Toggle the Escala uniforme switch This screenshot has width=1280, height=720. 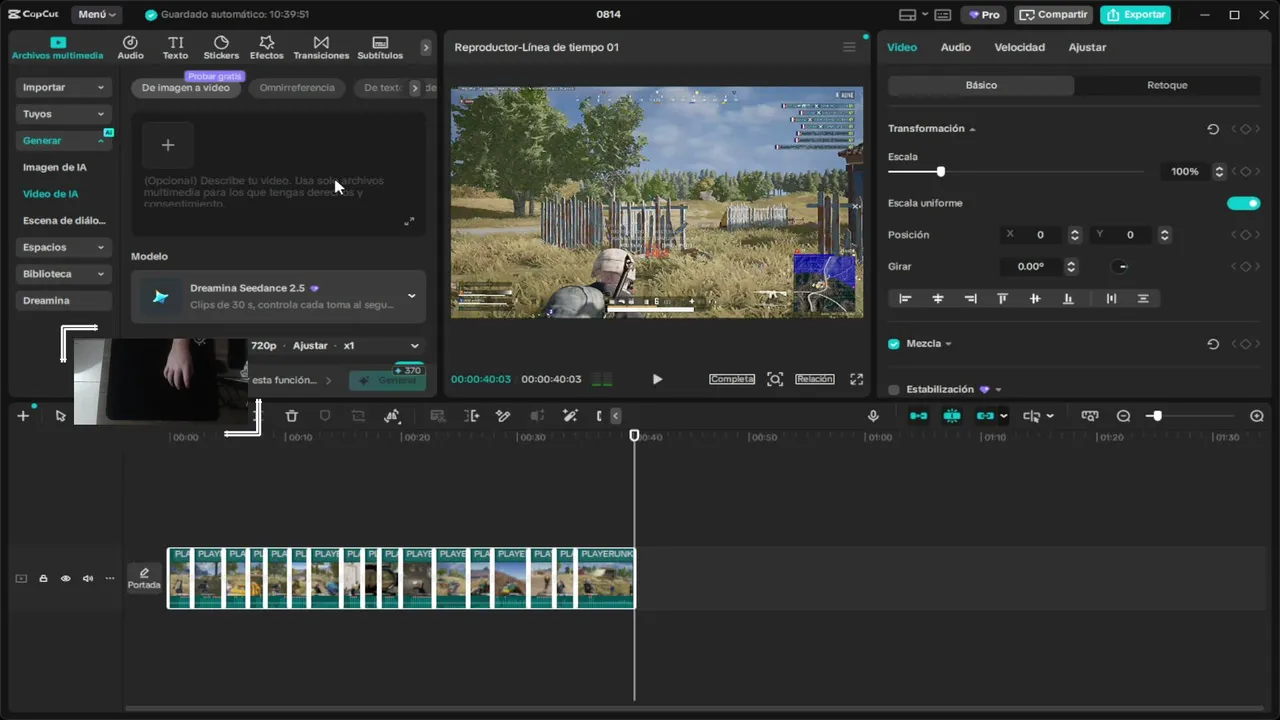pos(1243,203)
